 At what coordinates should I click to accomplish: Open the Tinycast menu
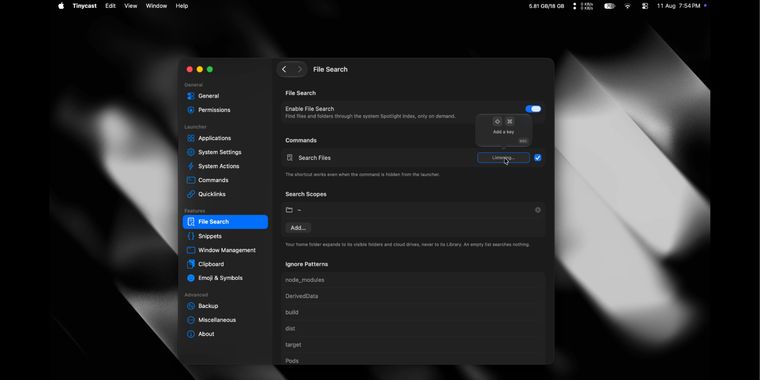pyautogui.click(x=83, y=6)
